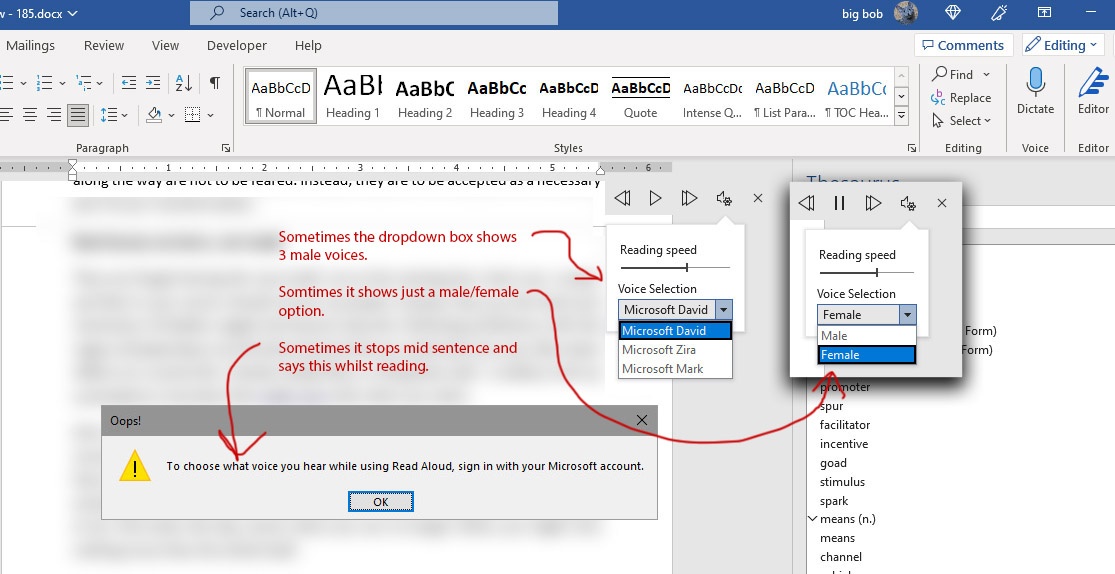This screenshot has height=574, width=1115.
Task: Decrease the paragraph indent
Action: [x=129, y=83]
